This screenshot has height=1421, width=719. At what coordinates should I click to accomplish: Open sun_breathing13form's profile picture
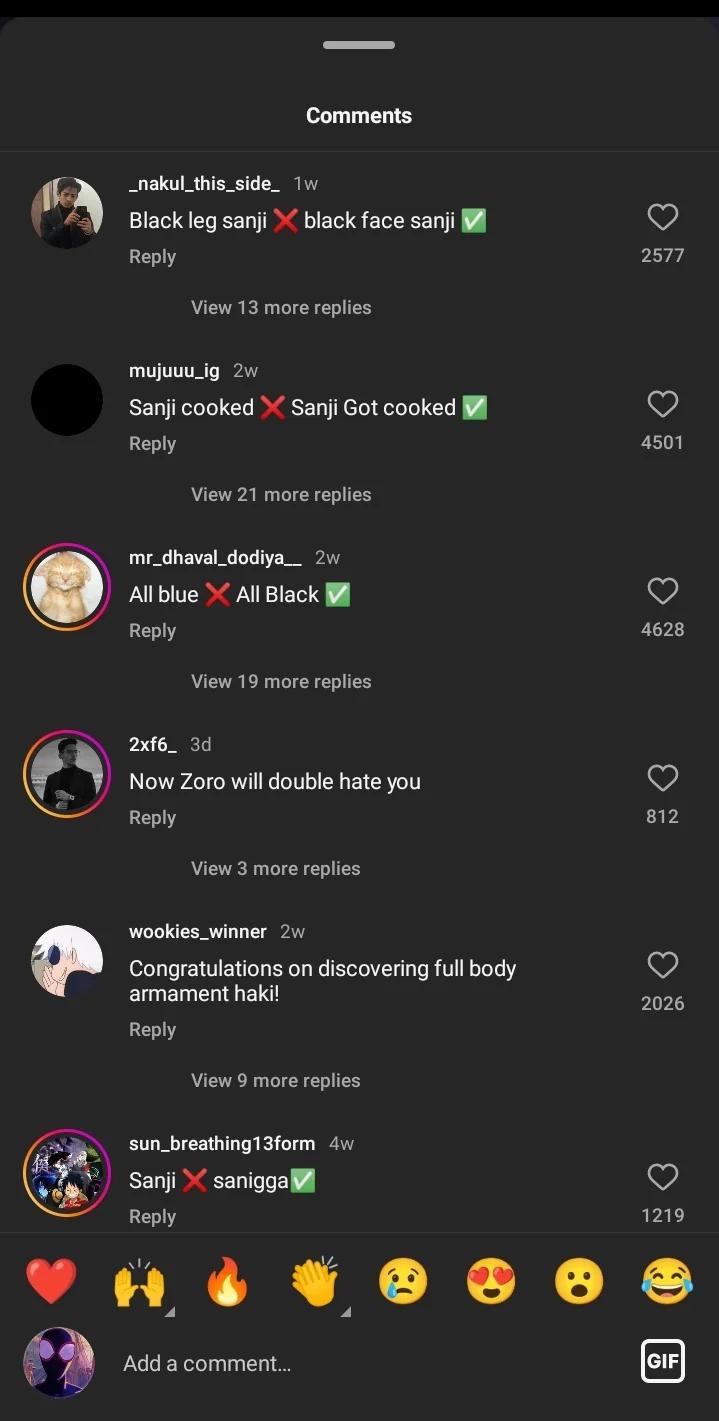67,1173
